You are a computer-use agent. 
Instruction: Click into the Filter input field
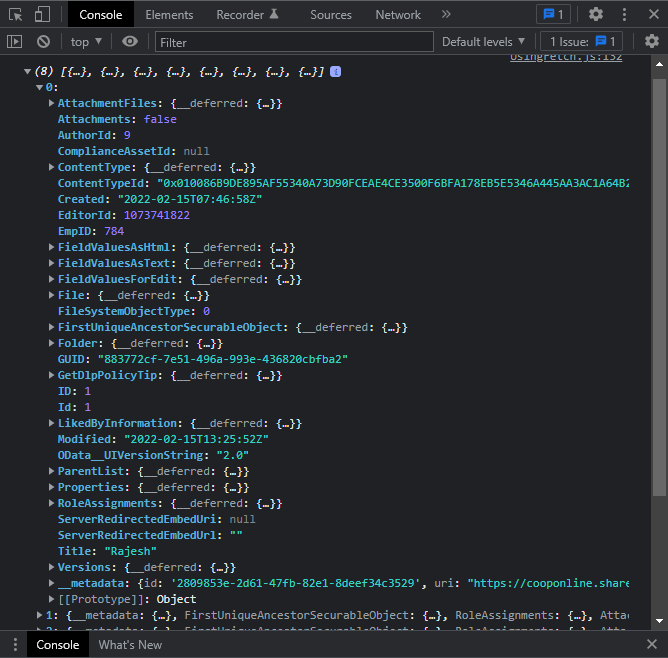pos(294,42)
